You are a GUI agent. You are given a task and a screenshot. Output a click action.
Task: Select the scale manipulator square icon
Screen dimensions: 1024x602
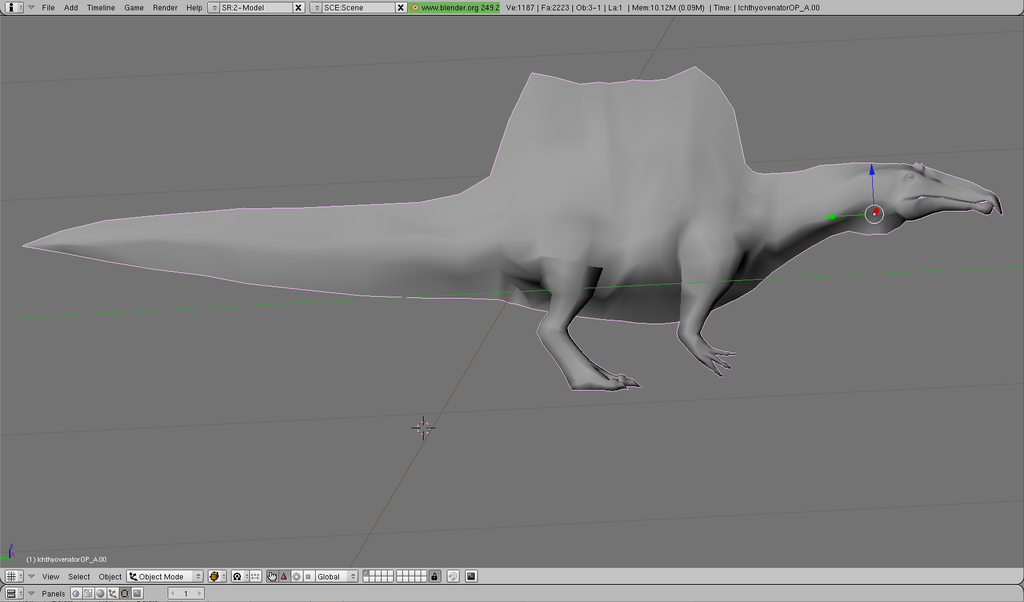(307, 576)
